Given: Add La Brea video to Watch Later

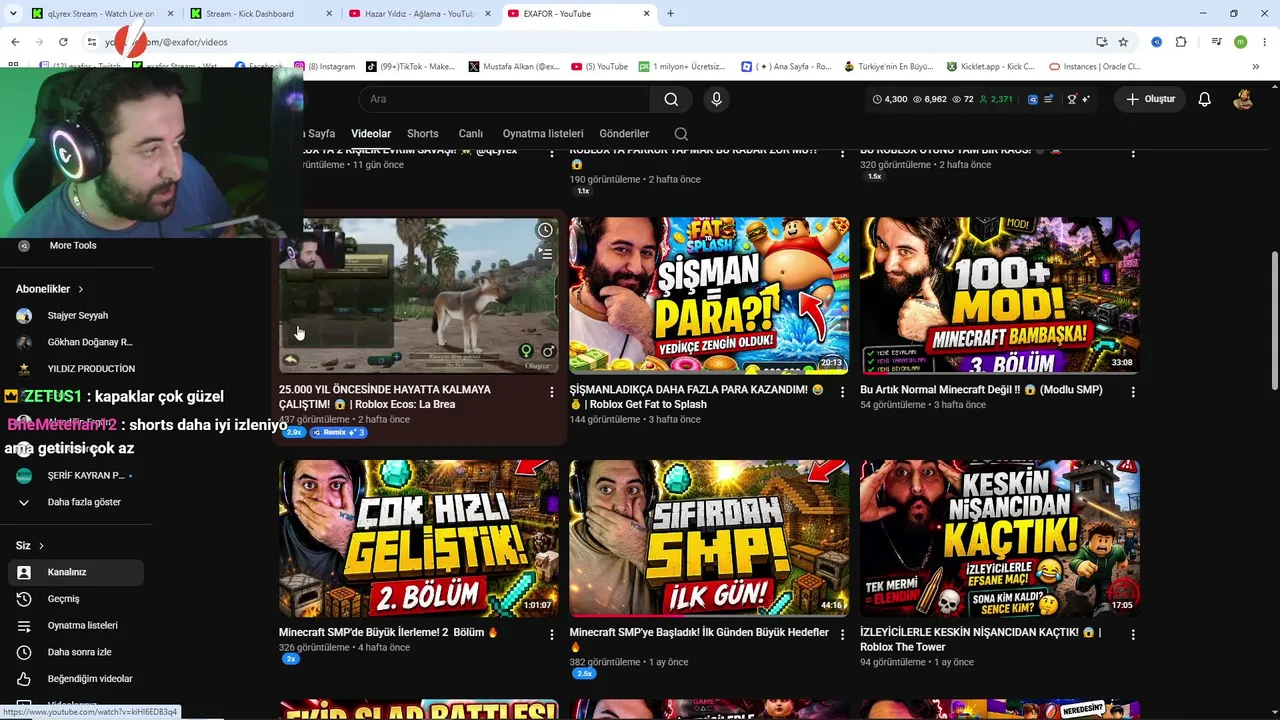Looking at the screenshot, I should (x=545, y=230).
